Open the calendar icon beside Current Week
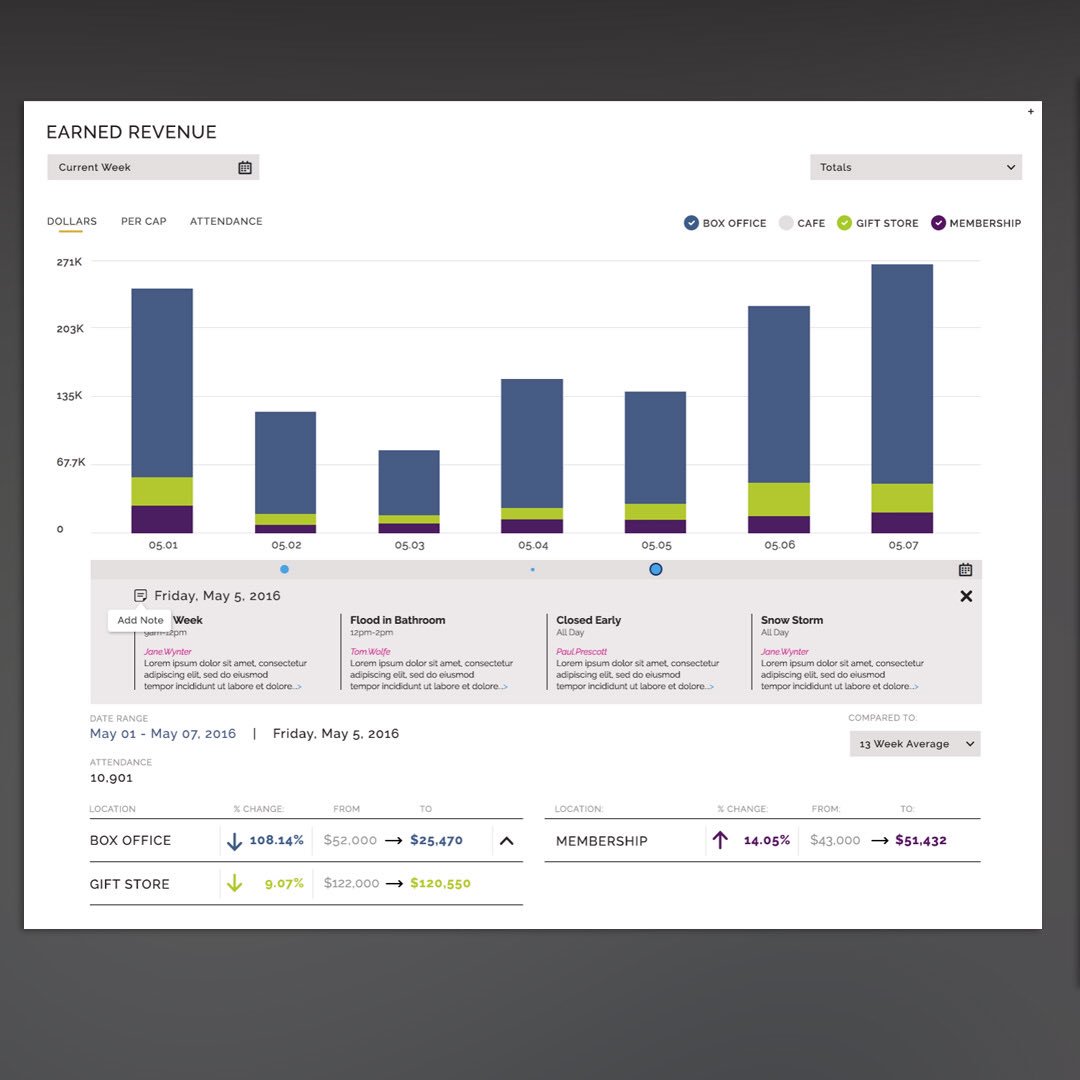 click(x=245, y=167)
